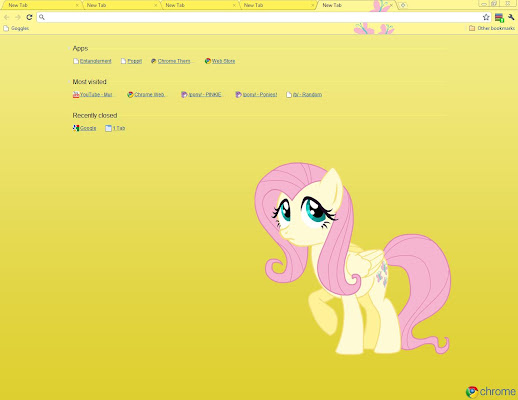The image size is (518, 400).
Task: Click the search magnifier in the address bar
Action: click(x=42, y=17)
